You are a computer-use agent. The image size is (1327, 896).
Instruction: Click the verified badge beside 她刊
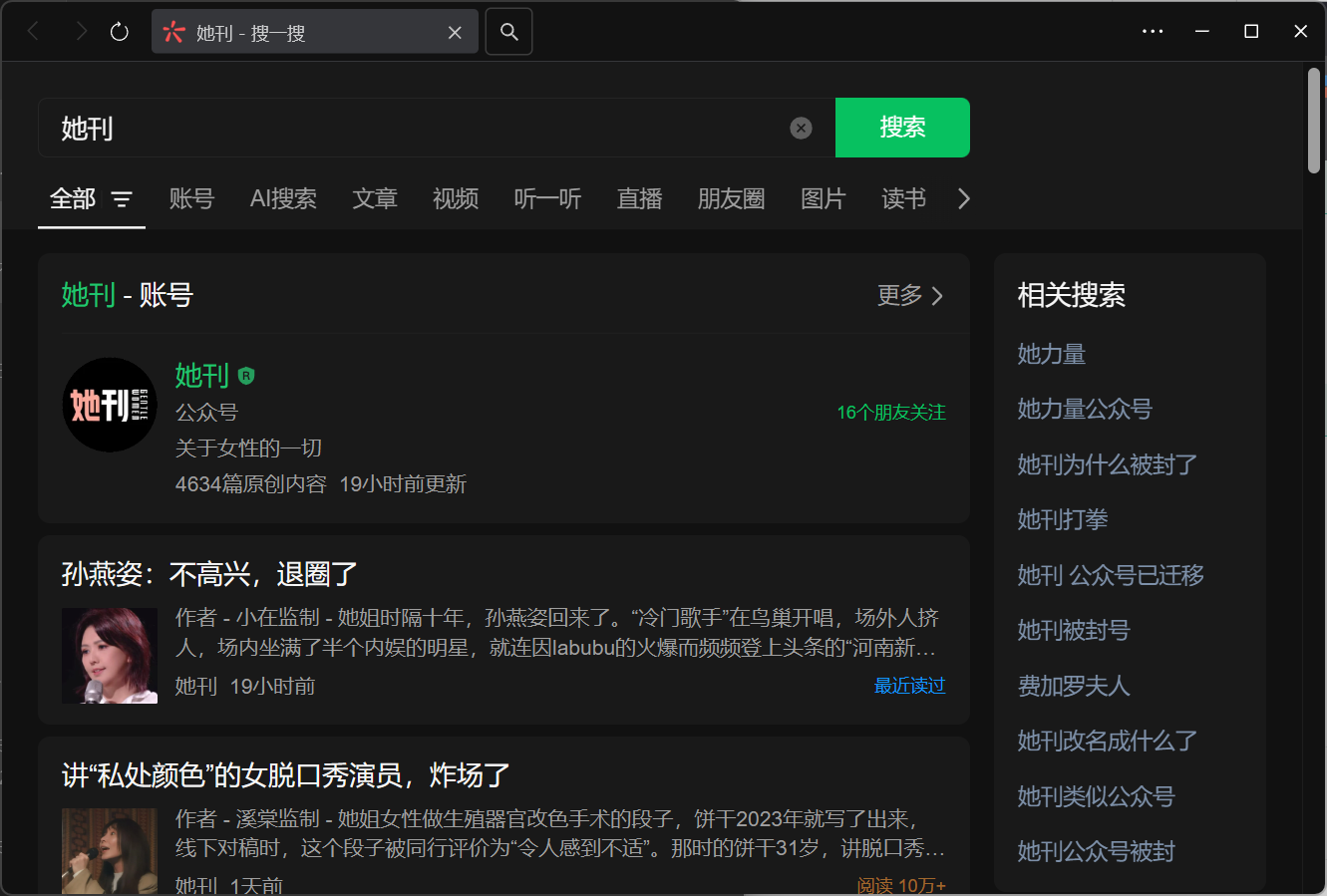[246, 376]
